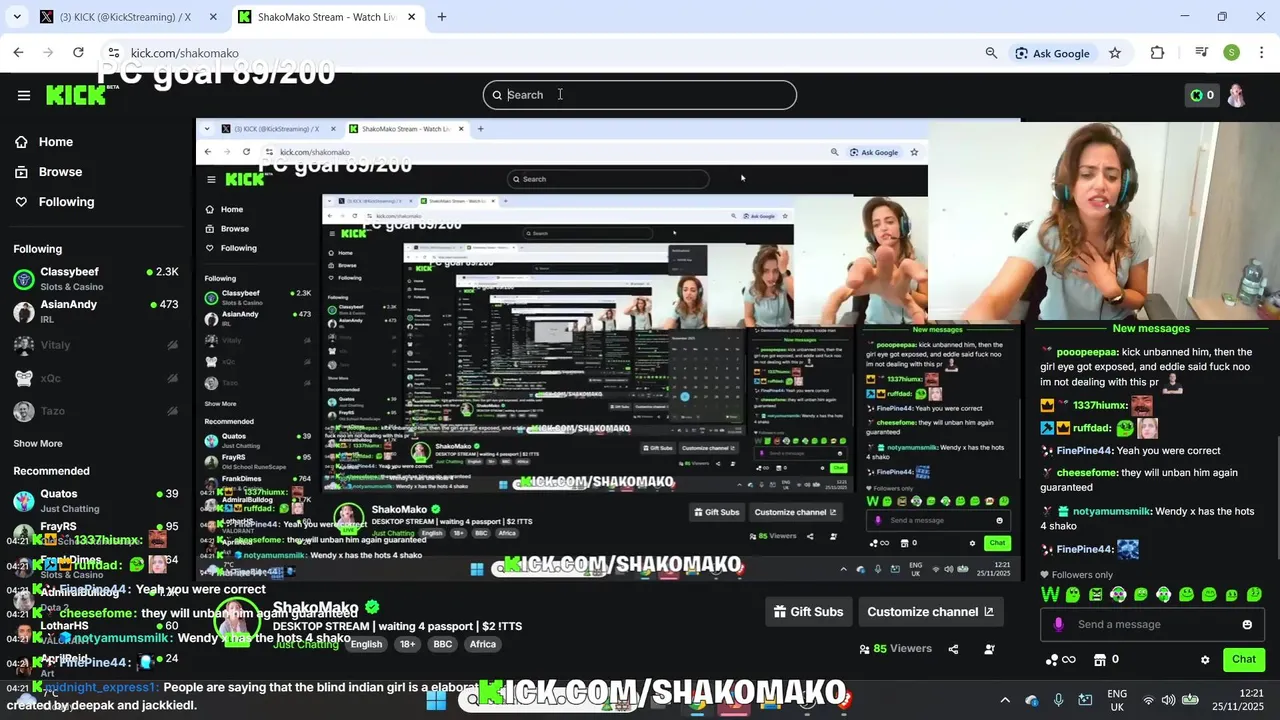The width and height of the screenshot is (1280, 720).
Task: Select the BBC tag
Action: [x=442, y=645]
